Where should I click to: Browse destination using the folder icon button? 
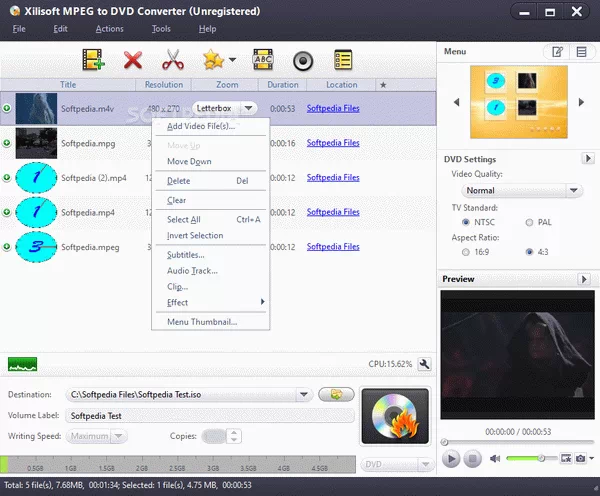pos(336,394)
